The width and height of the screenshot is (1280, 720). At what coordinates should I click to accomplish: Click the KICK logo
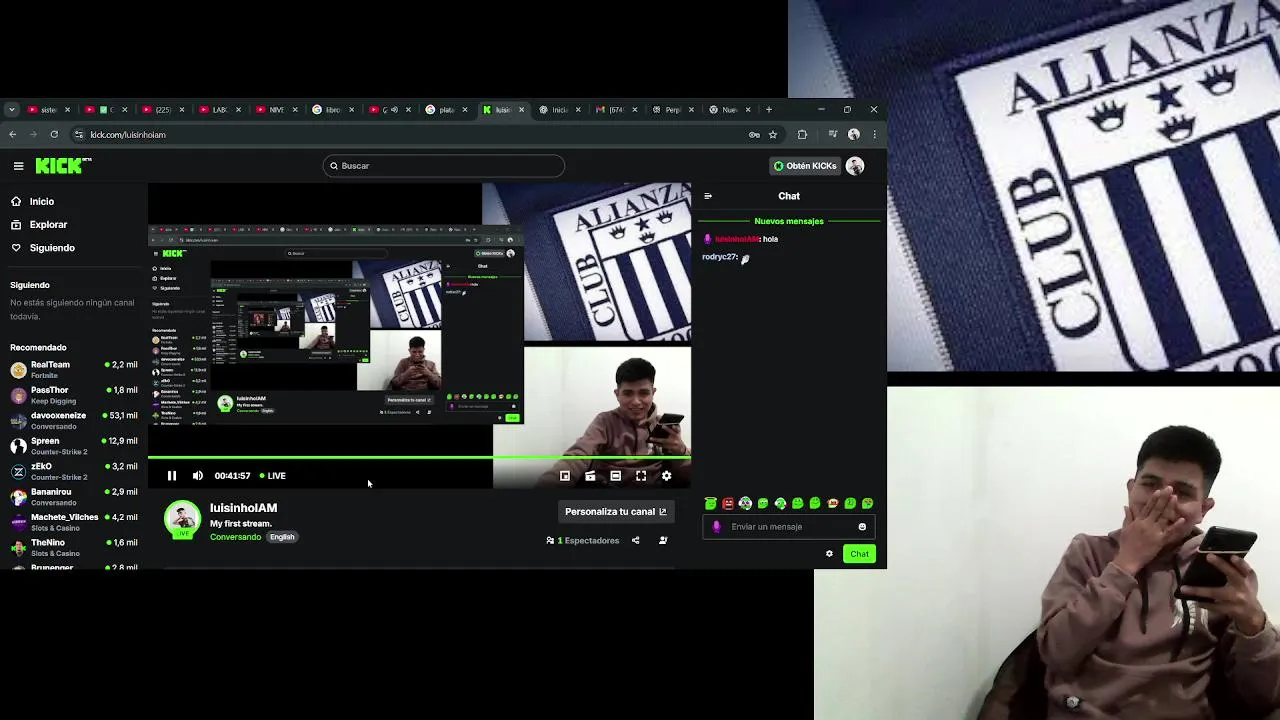[x=63, y=166]
